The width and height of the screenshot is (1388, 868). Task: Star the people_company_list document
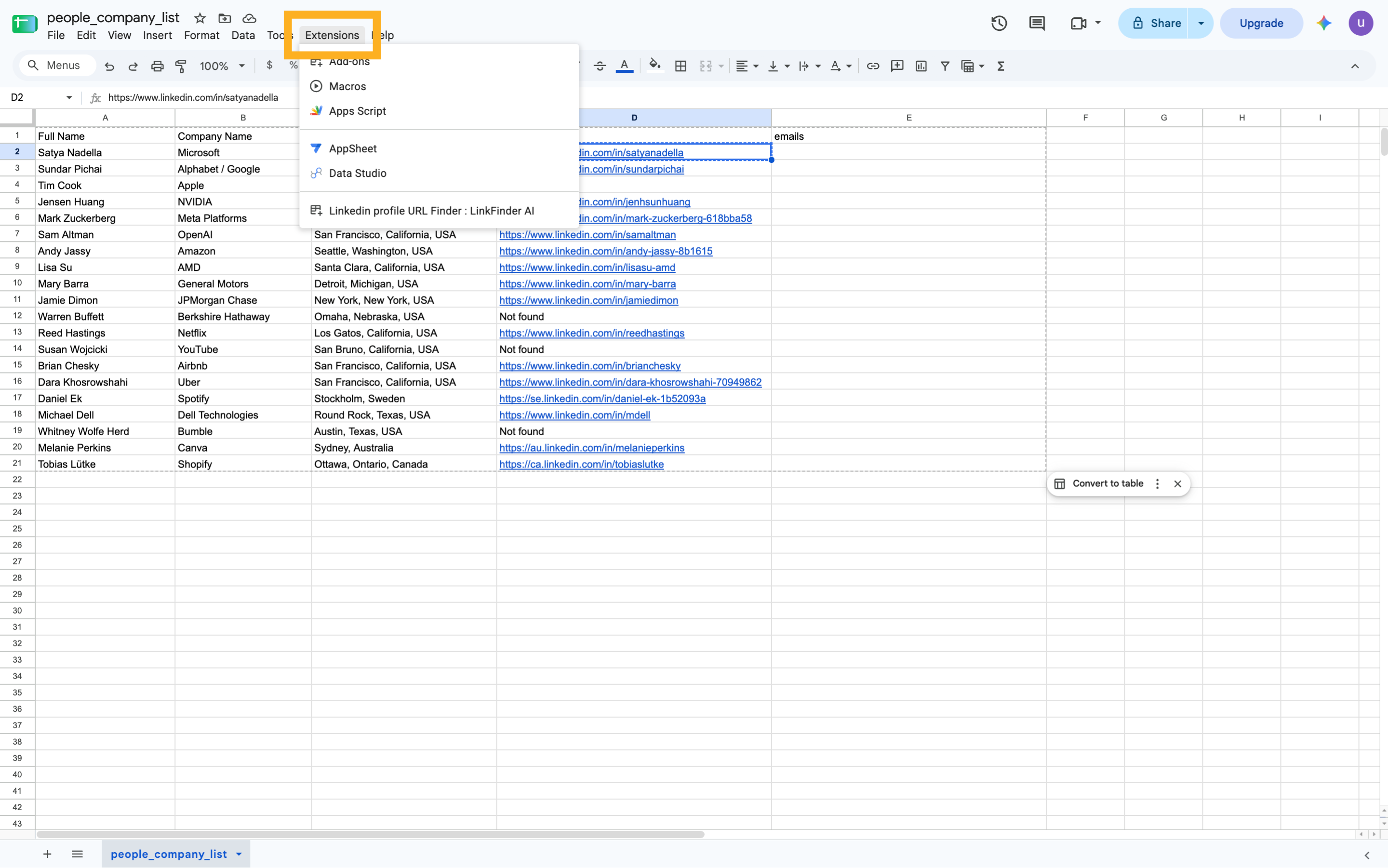[200, 18]
